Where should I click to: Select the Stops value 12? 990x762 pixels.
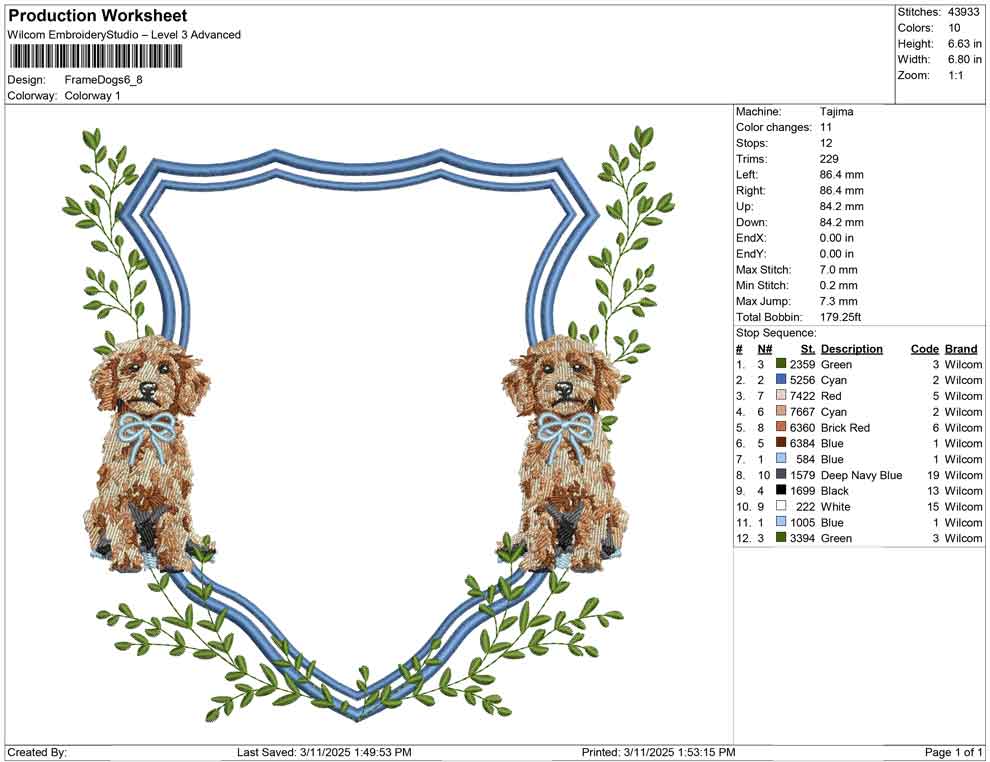click(x=826, y=143)
